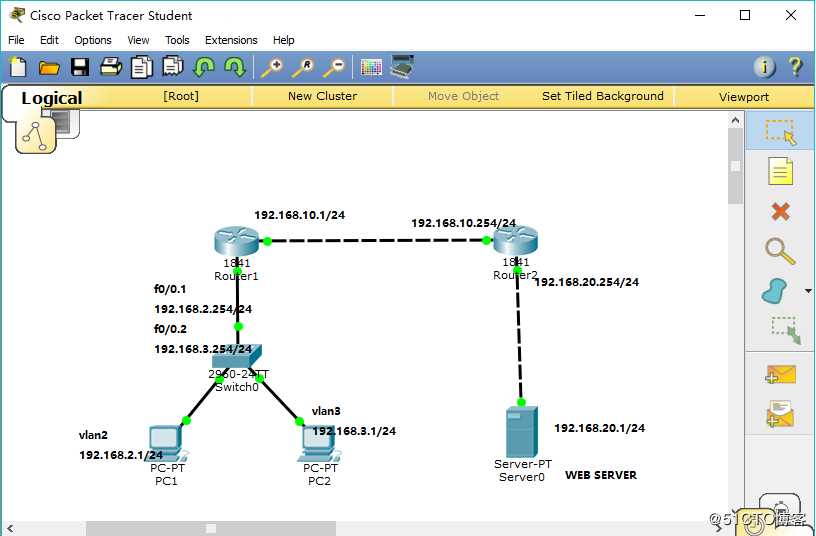Image resolution: width=816 pixels, height=536 pixels.
Task: Click the Network Information icon
Action: pyautogui.click(x=764, y=67)
